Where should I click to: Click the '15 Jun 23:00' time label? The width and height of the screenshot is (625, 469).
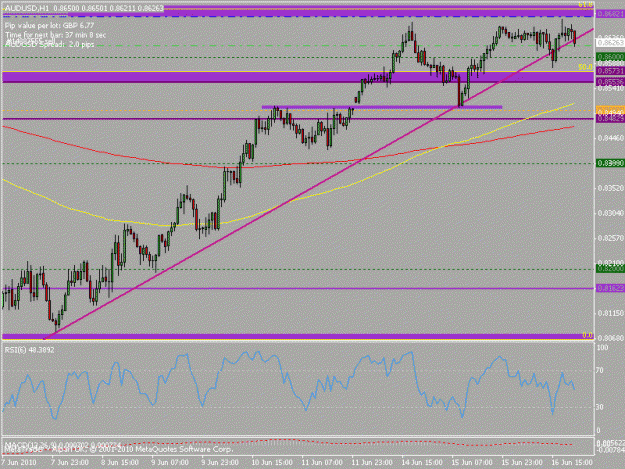[x=521, y=462]
